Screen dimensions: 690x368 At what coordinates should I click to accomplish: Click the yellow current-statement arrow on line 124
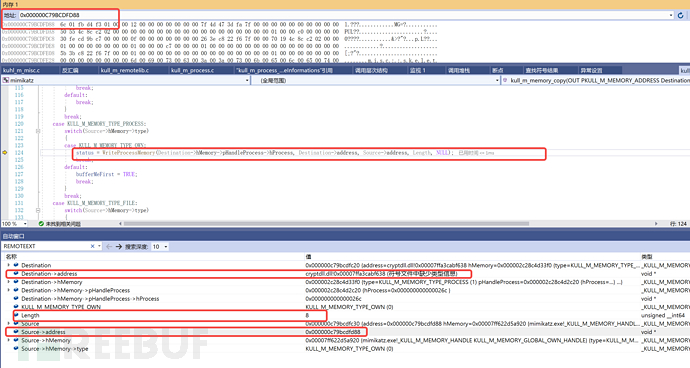5,153
